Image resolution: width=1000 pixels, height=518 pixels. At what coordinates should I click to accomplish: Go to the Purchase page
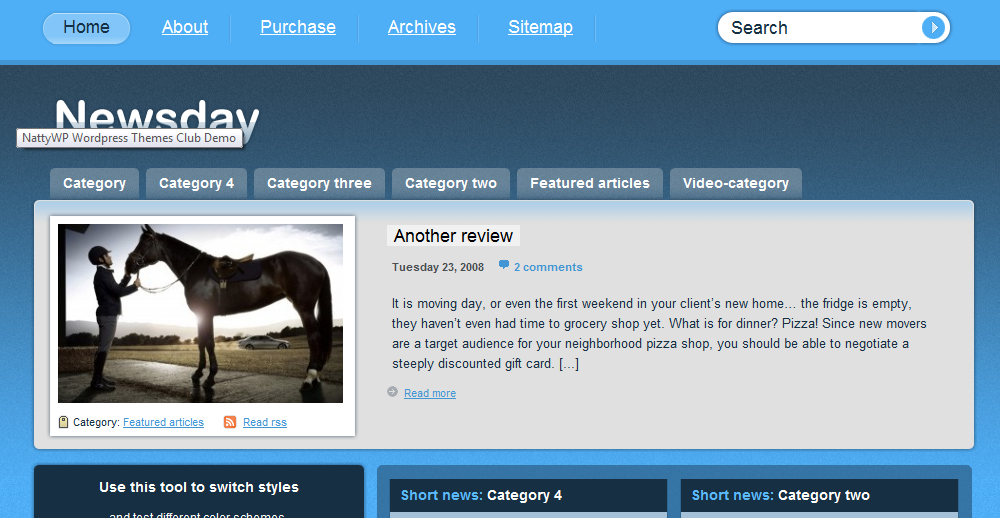click(x=298, y=27)
